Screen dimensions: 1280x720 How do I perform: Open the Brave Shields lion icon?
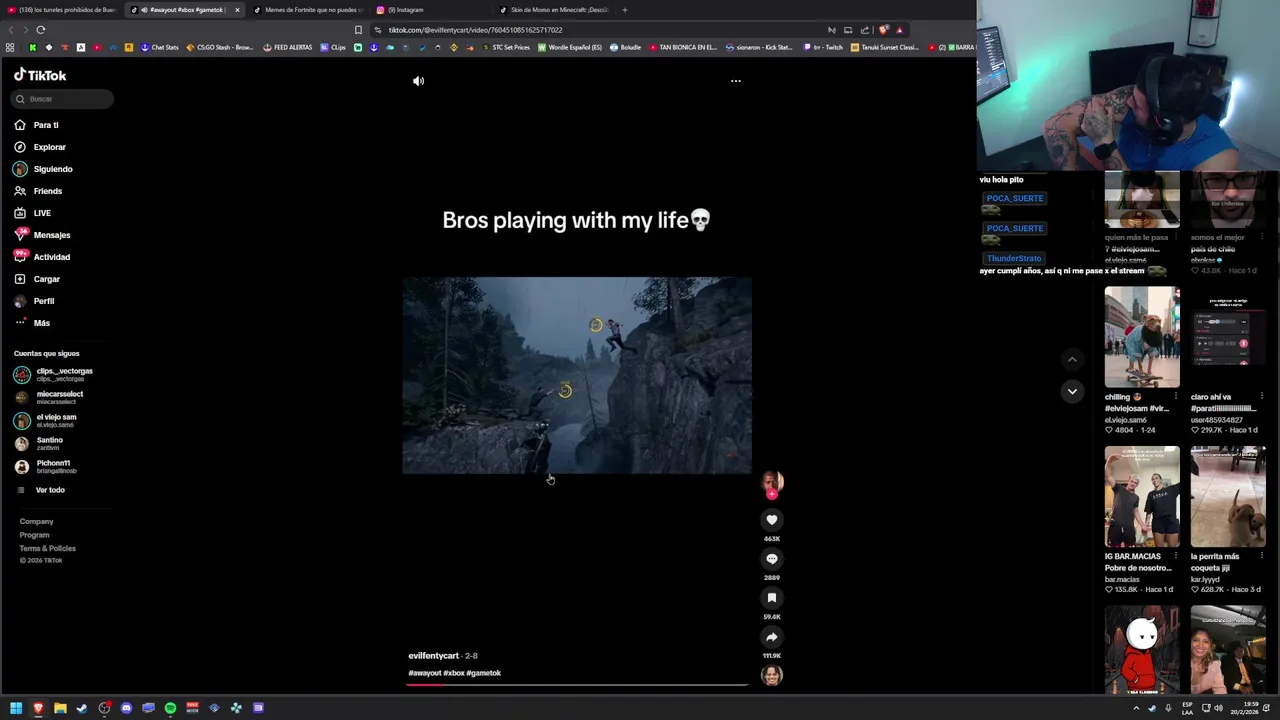884,30
